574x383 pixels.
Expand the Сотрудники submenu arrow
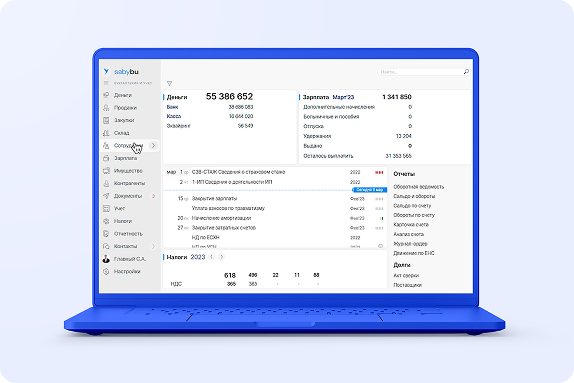pyautogui.click(x=153, y=145)
